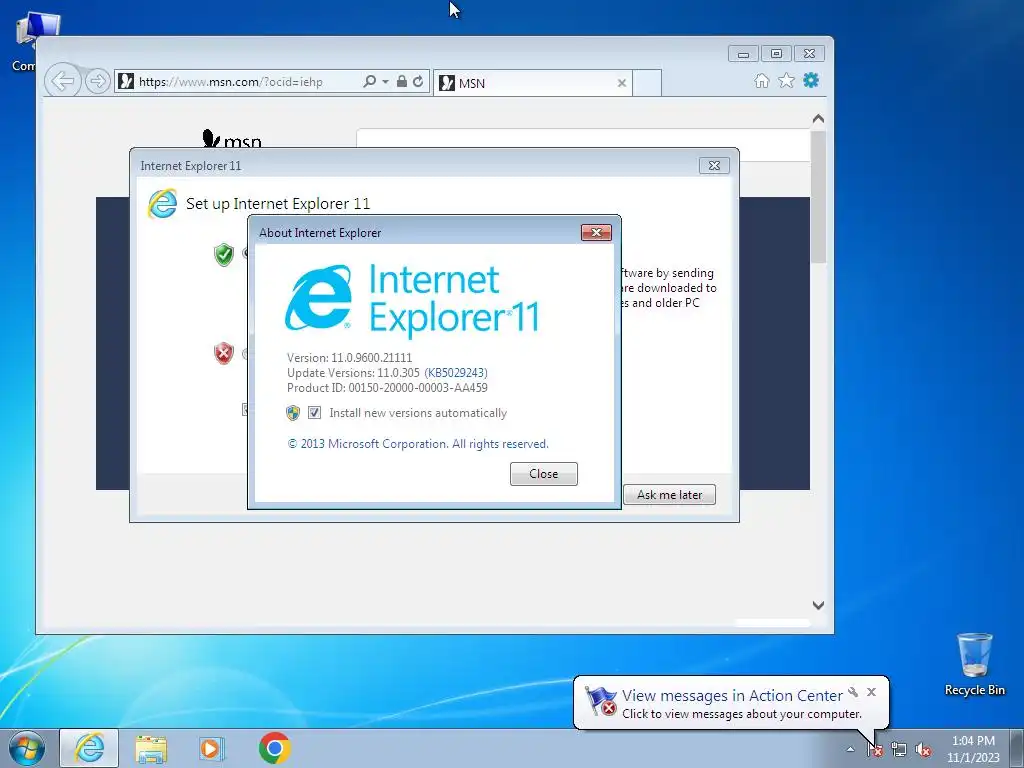Click the page scroll up arrow
This screenshot has height=768, width=1024.
pyautogui.click(x=818, y=119)
